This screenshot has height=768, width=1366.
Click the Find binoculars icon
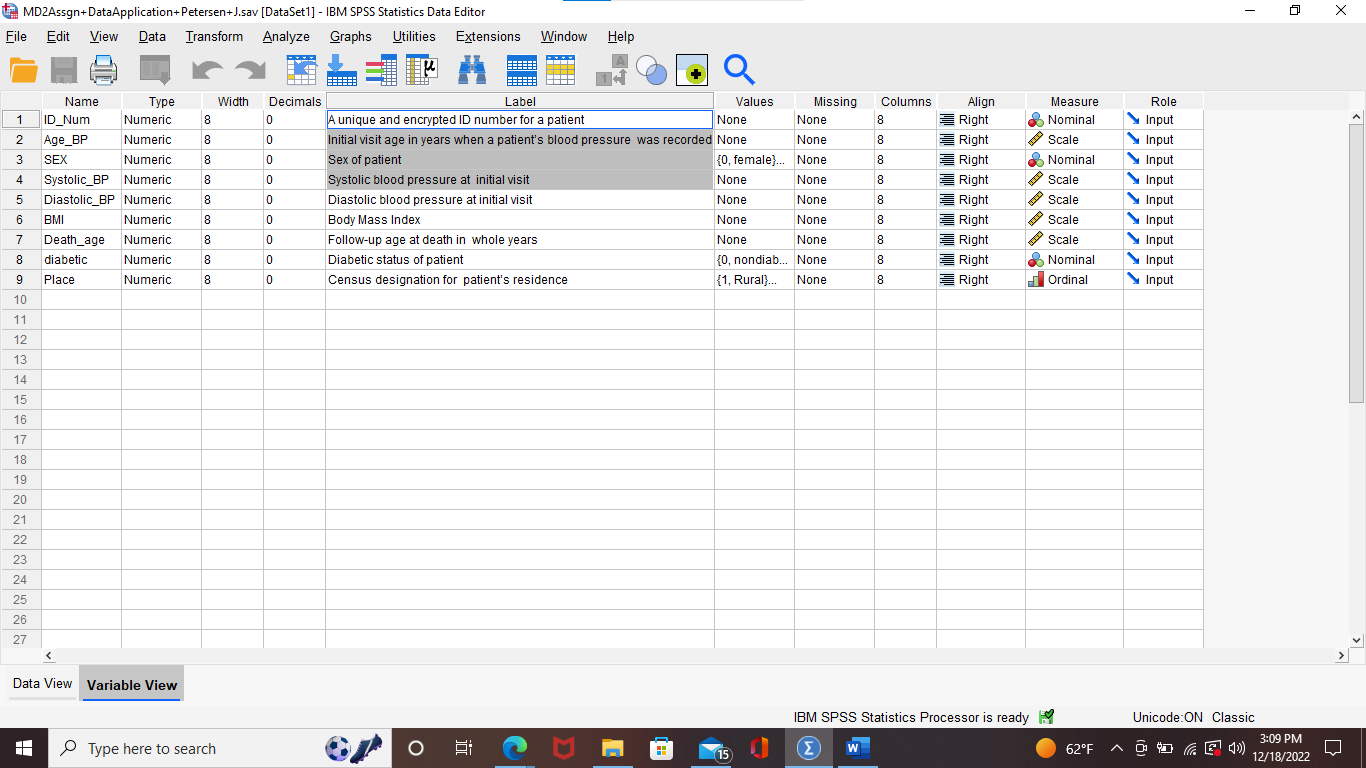[471, 70]
